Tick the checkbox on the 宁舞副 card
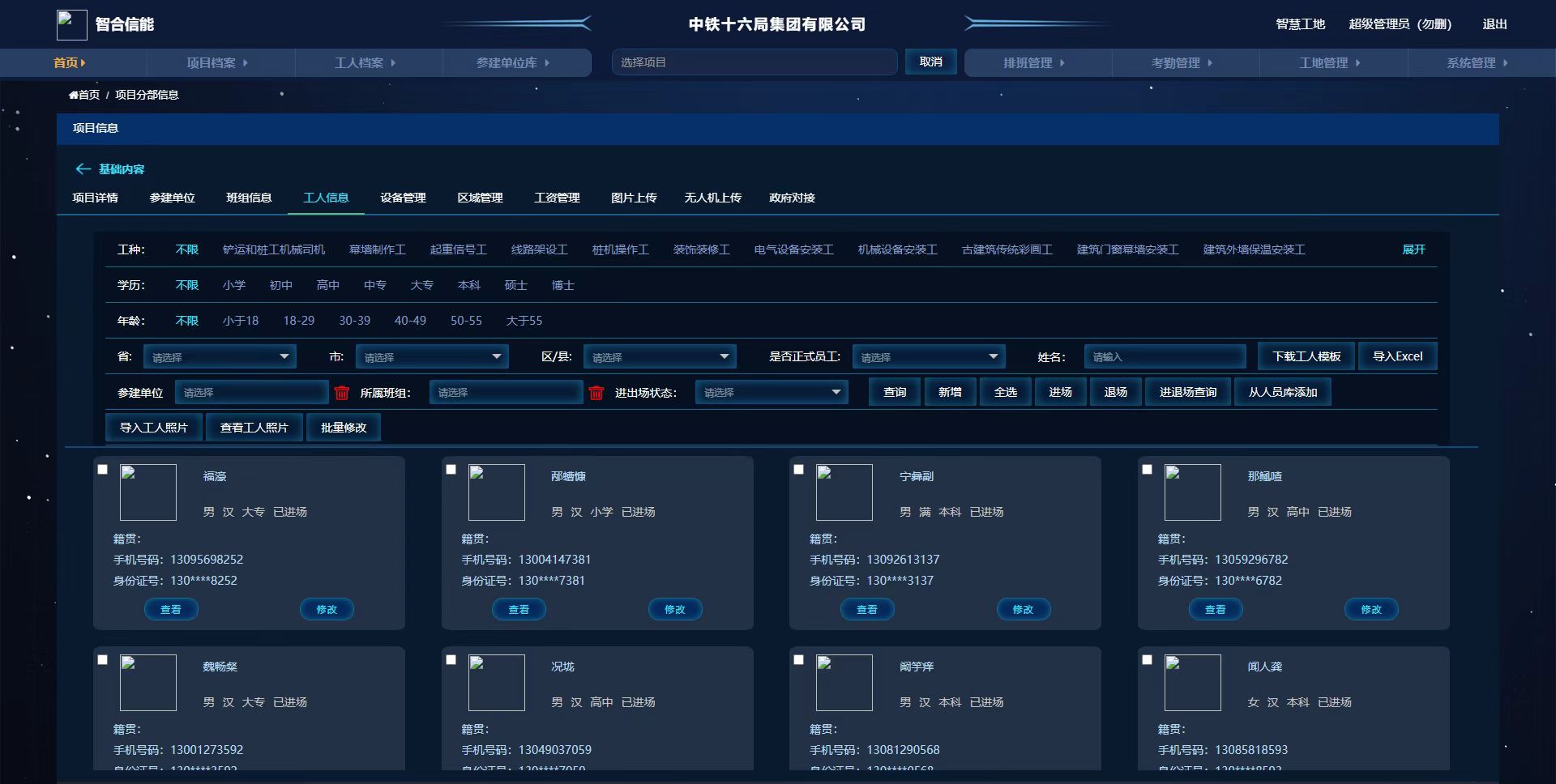The width and height of the screenshot is (1556, 784). (x=799, y=470)
